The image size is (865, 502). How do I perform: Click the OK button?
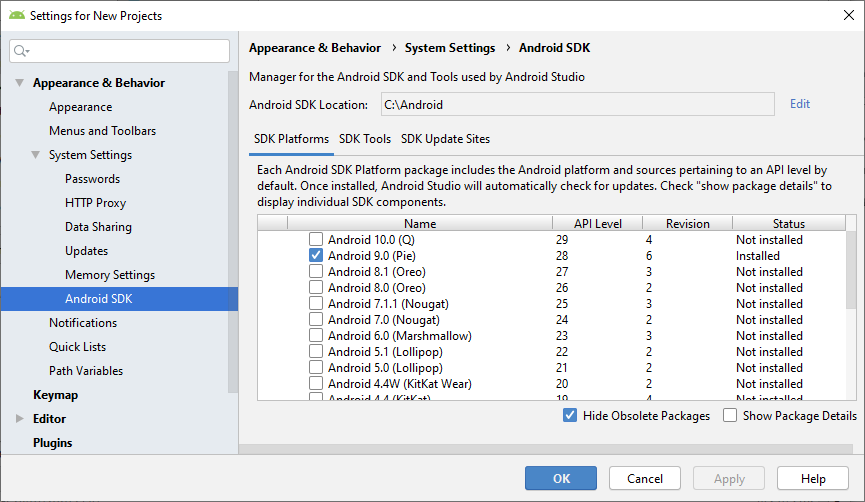coord(560,478)
